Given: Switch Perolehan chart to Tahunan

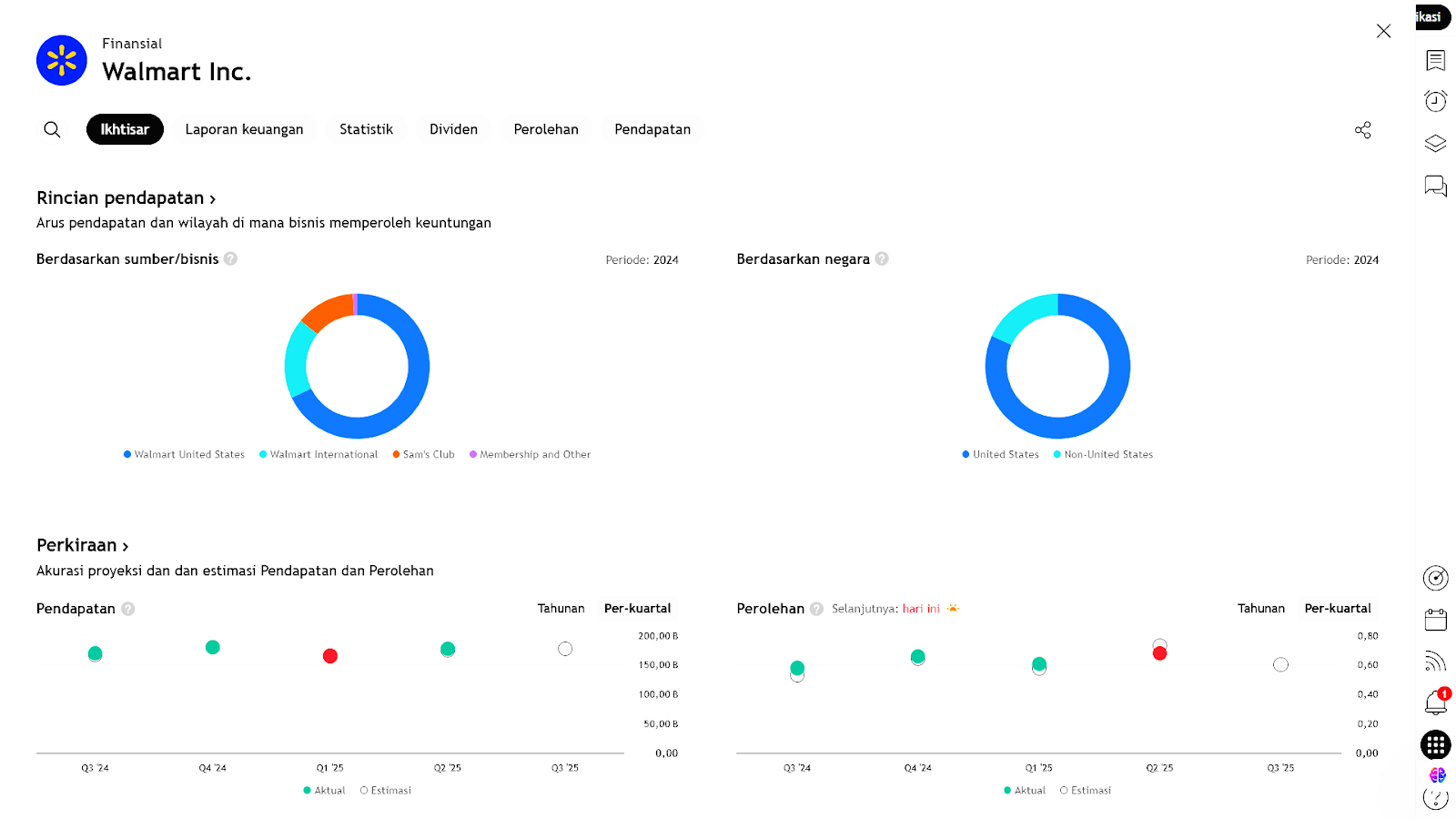Looking at the screenshot, I should click(x=1260, y=609).
